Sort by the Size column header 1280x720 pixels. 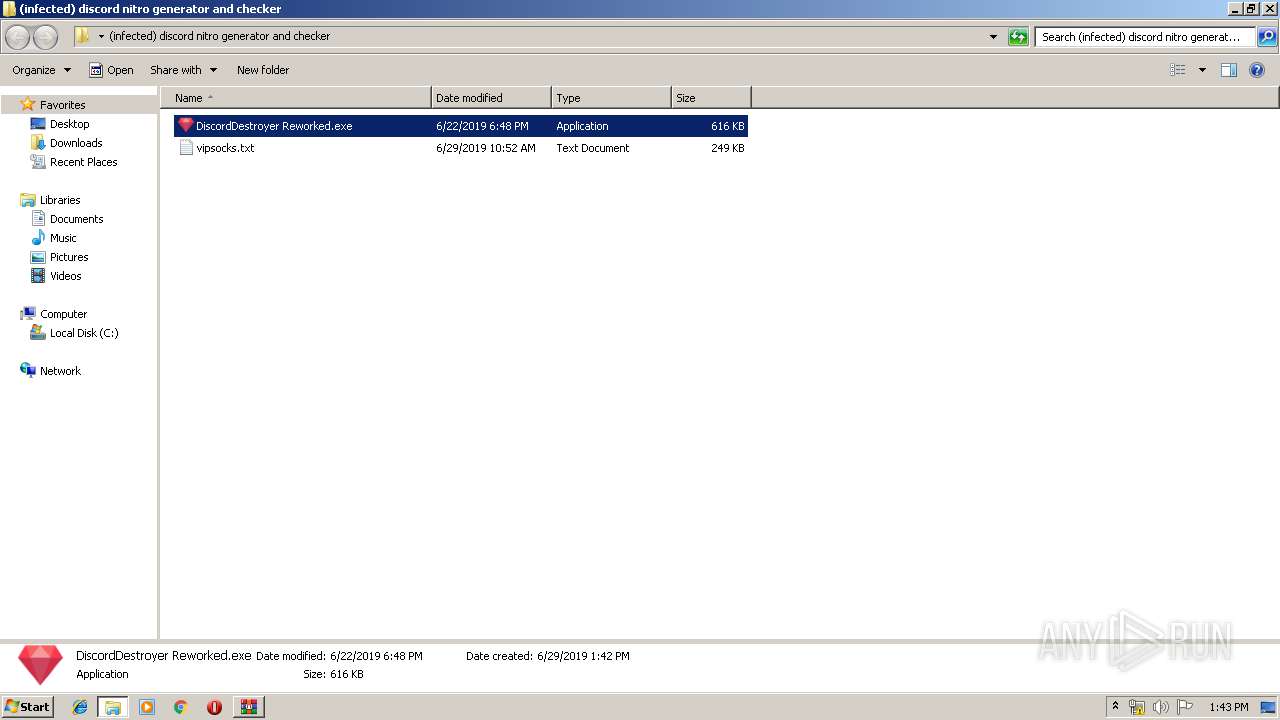[711, 98]
